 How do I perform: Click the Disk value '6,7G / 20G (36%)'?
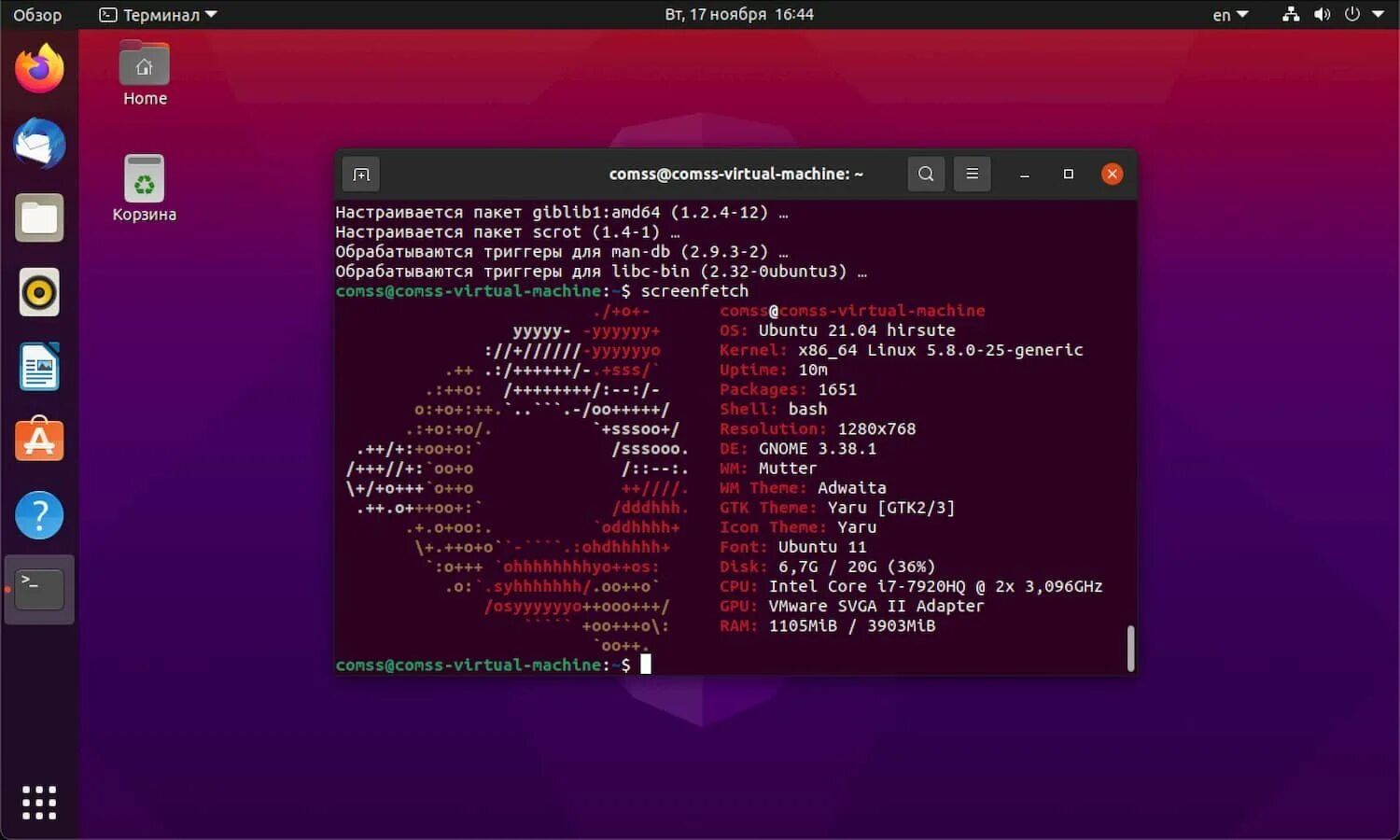(x=857, y=567)
